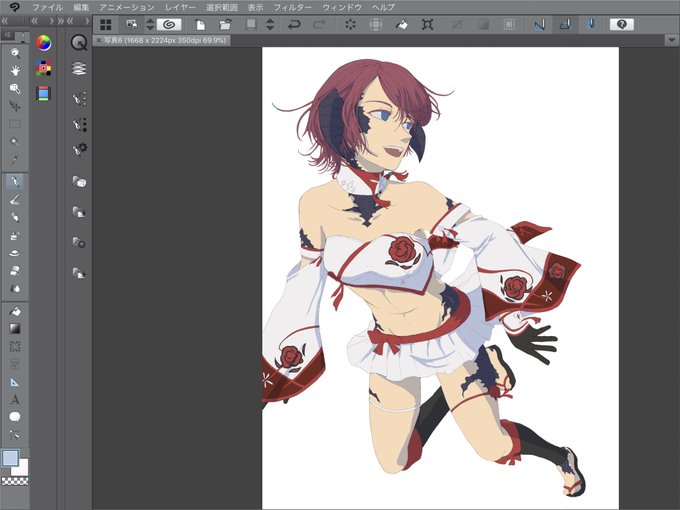
Task: Undo the last action
Action: point(294,25)
